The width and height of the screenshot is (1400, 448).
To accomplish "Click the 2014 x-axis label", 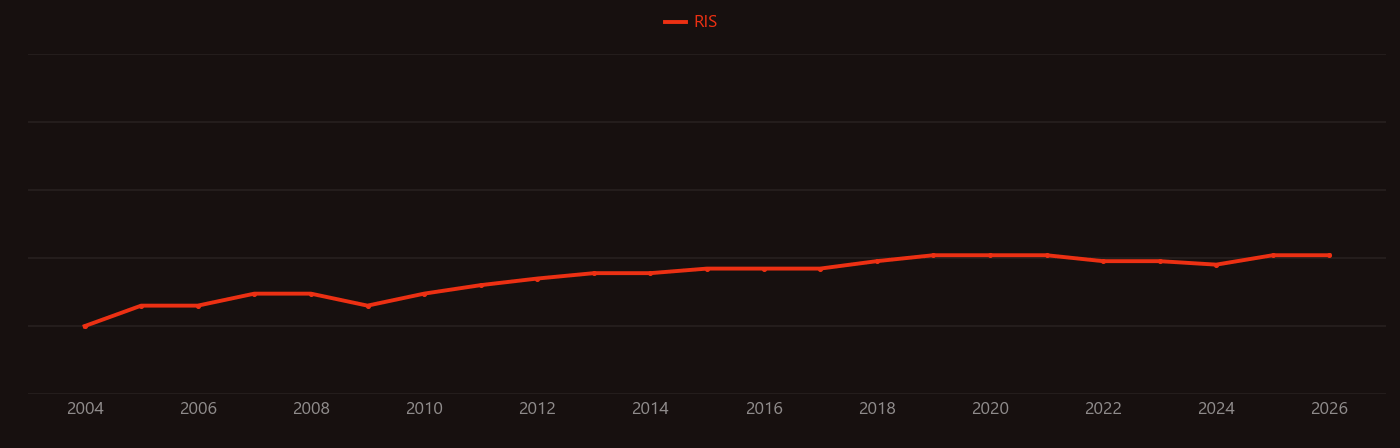I will pyautogui.click(x=651, y=409).
